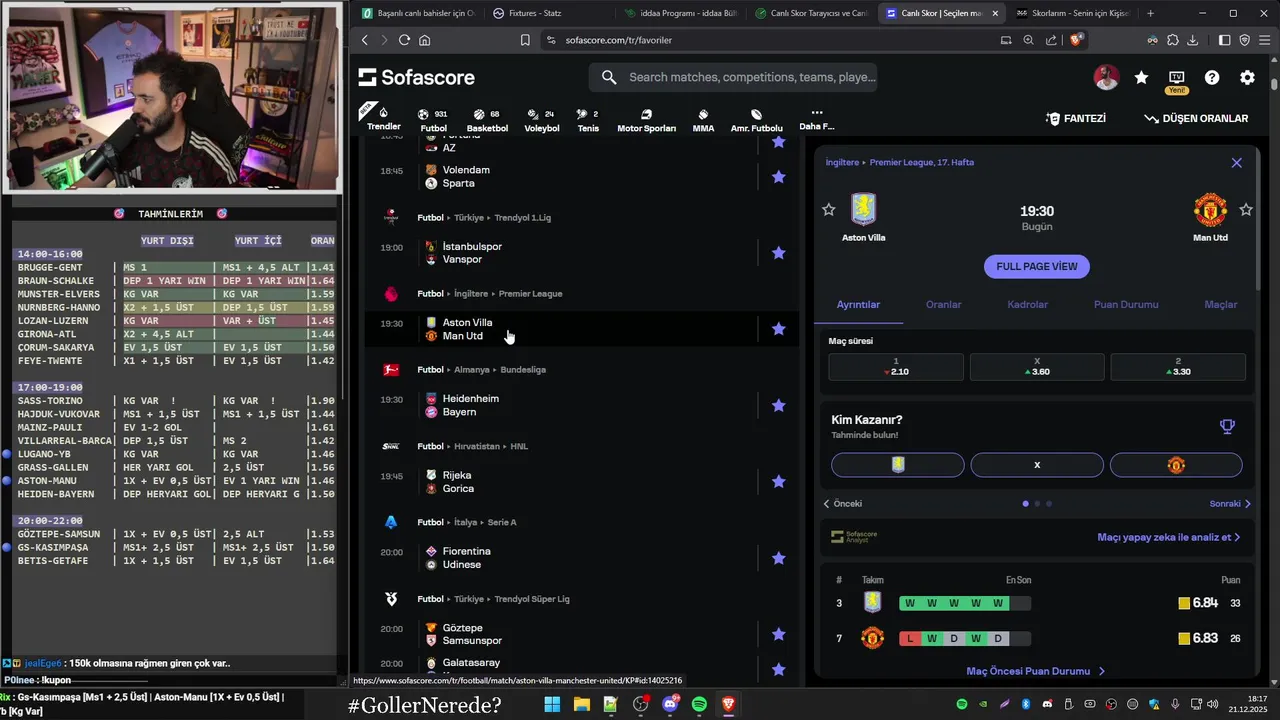
Task: Bookmark this page in browser
Action: pyautogui.click(x=525, y=40)
